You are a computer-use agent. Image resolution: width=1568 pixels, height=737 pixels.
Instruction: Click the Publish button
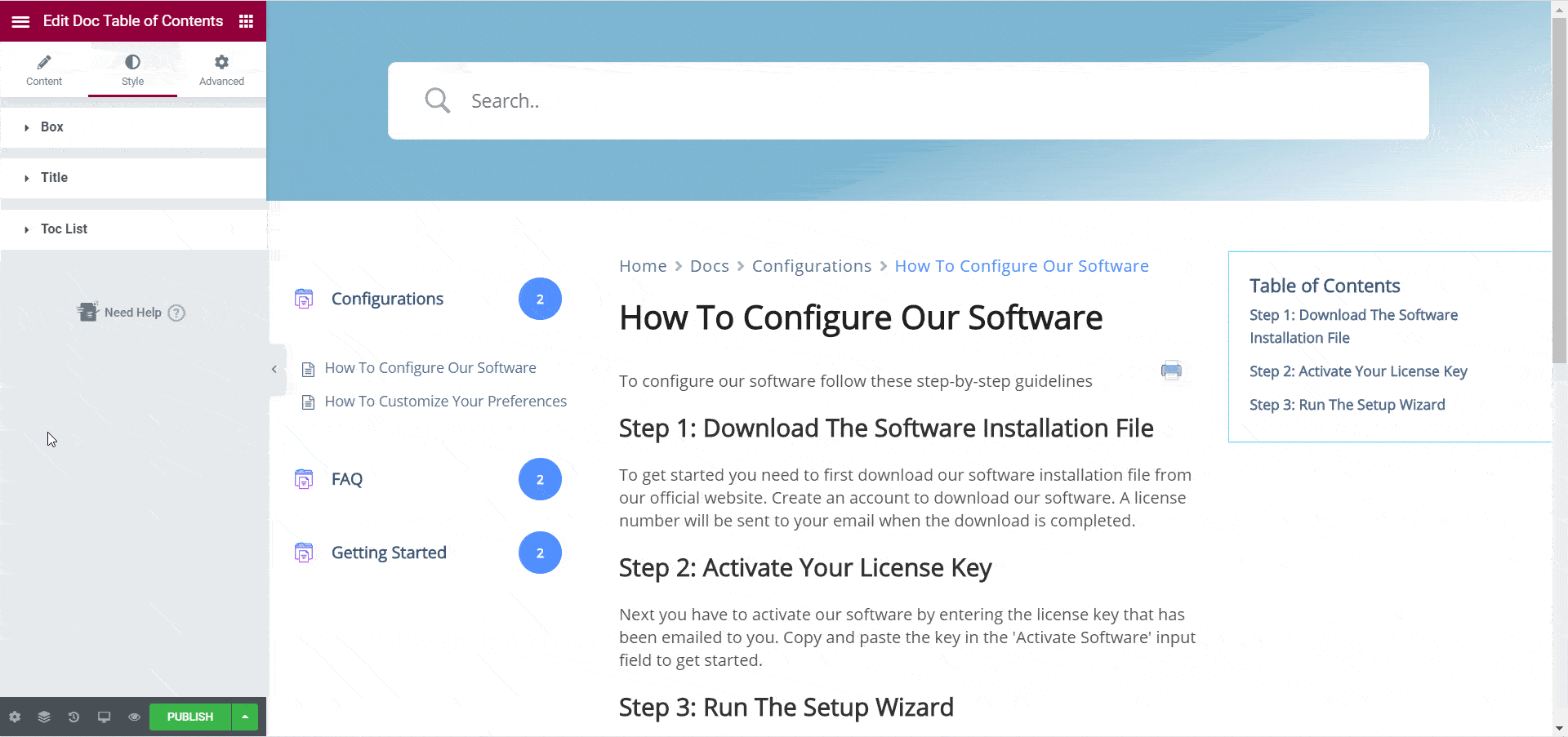click(x=189, y=716)
